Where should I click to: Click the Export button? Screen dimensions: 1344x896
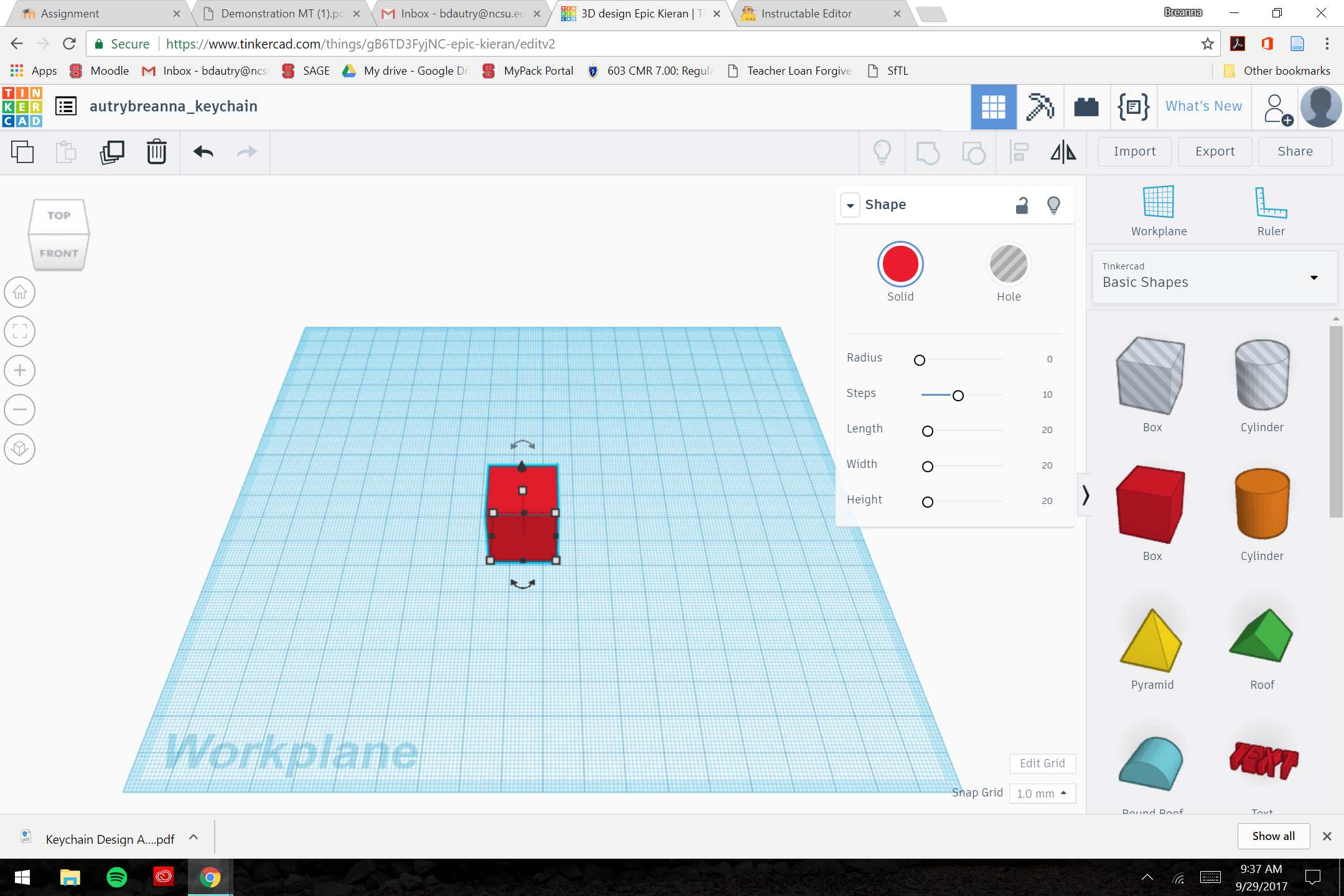[1214, 151]
